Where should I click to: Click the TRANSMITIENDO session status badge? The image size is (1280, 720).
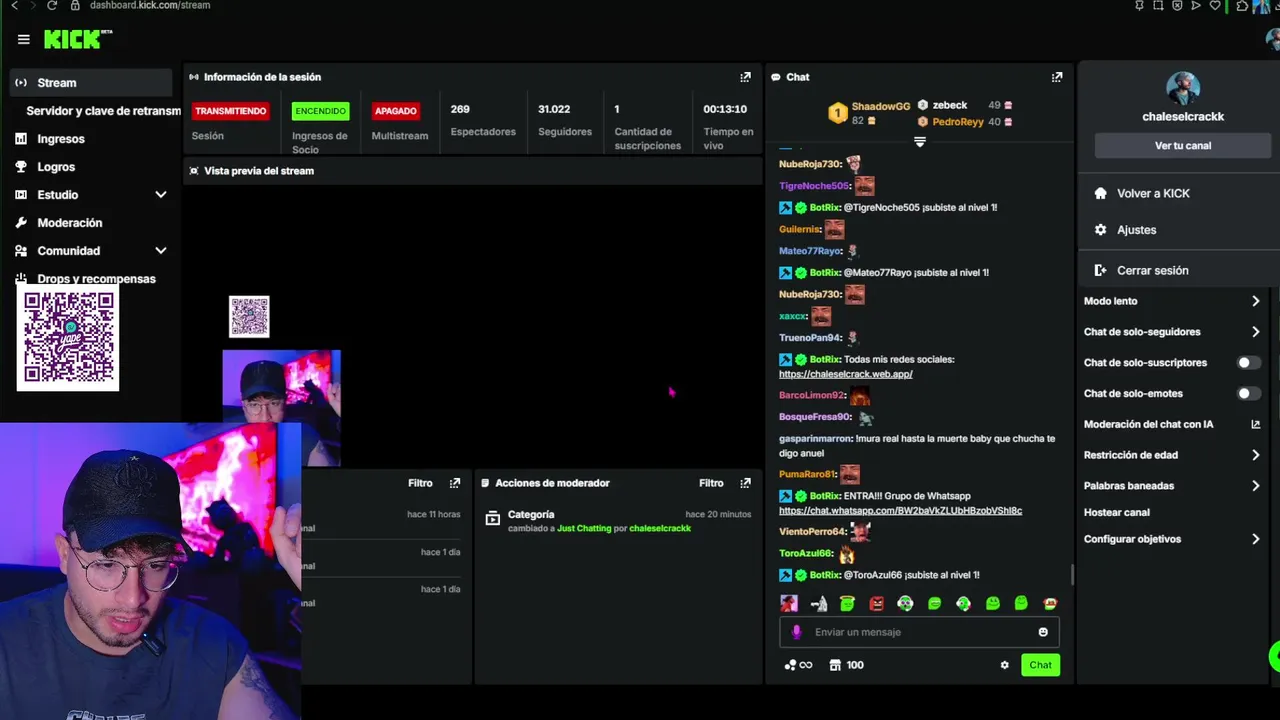tap(230, 111)
